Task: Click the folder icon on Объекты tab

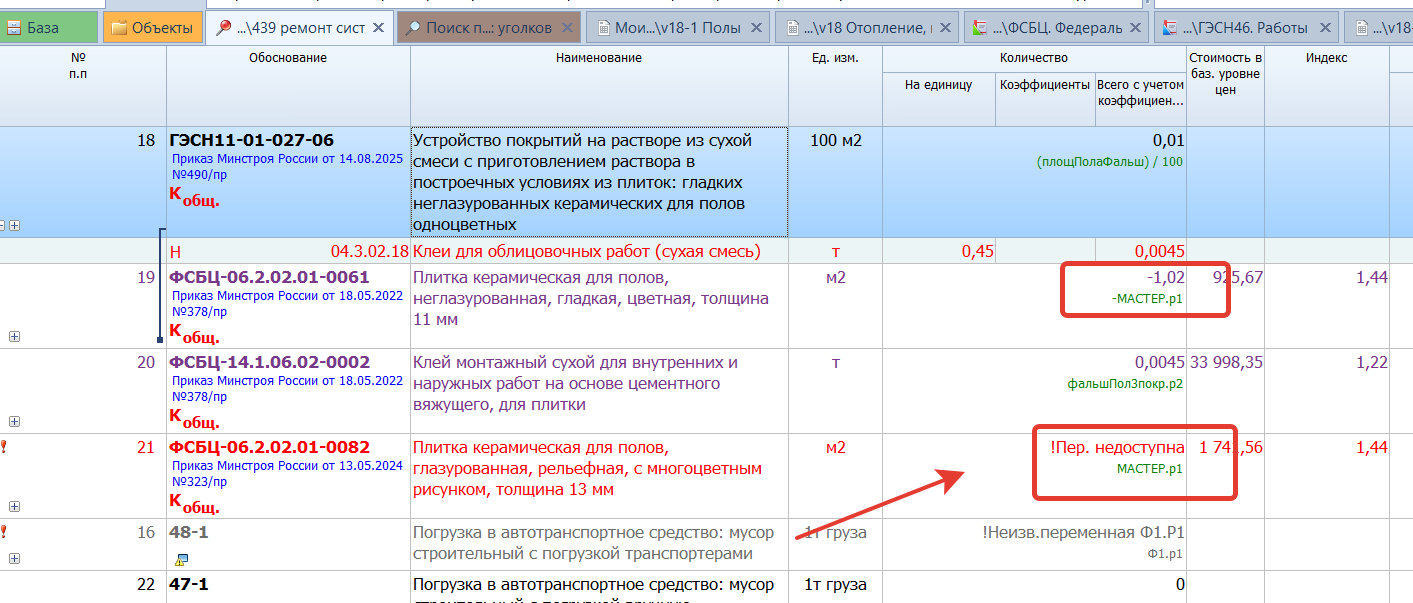Action: click(119, 28)
